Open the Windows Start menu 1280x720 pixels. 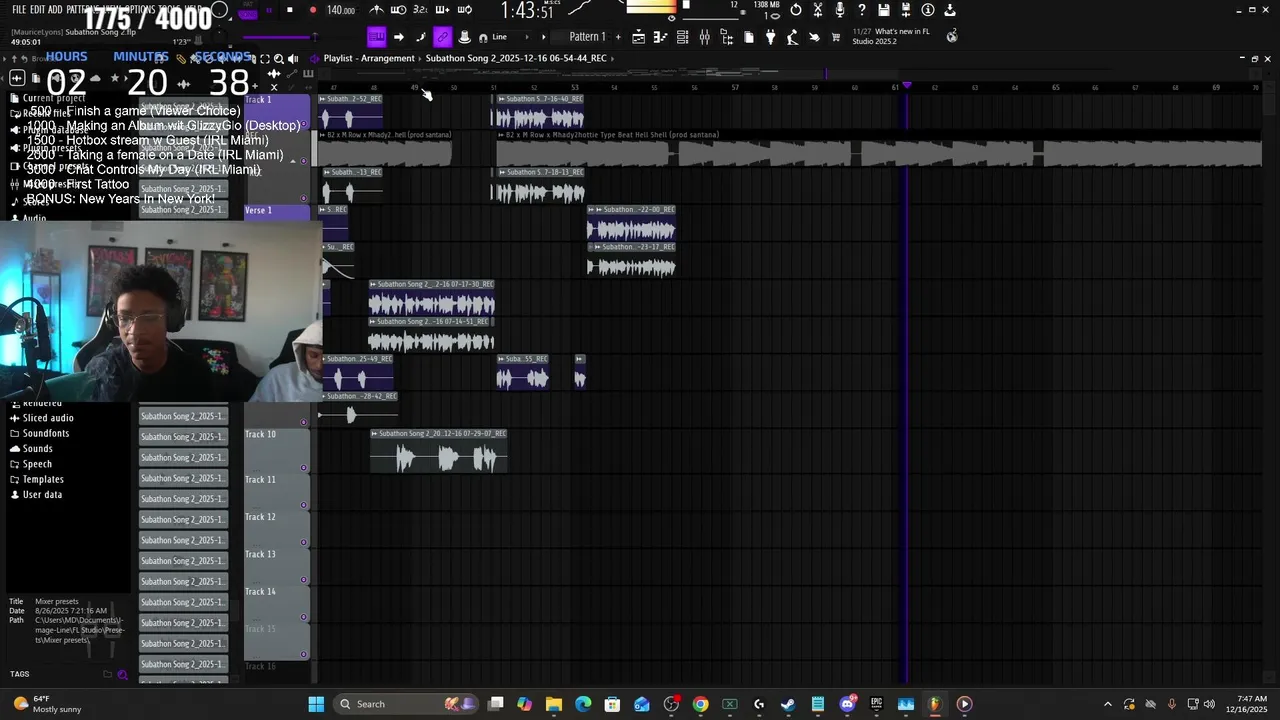pos(316,704)
